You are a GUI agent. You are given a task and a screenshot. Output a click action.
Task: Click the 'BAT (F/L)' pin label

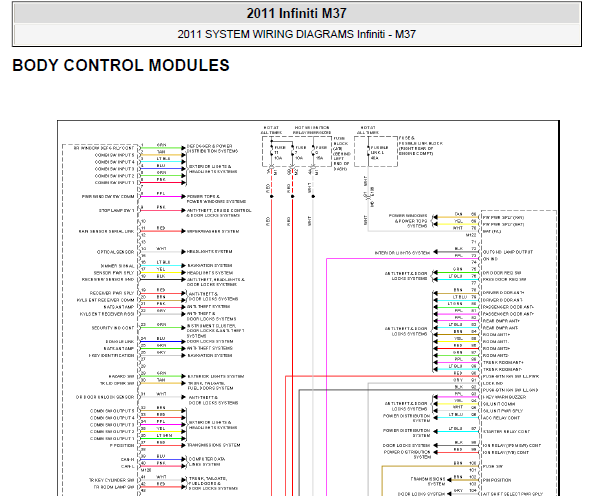[492, 232]
